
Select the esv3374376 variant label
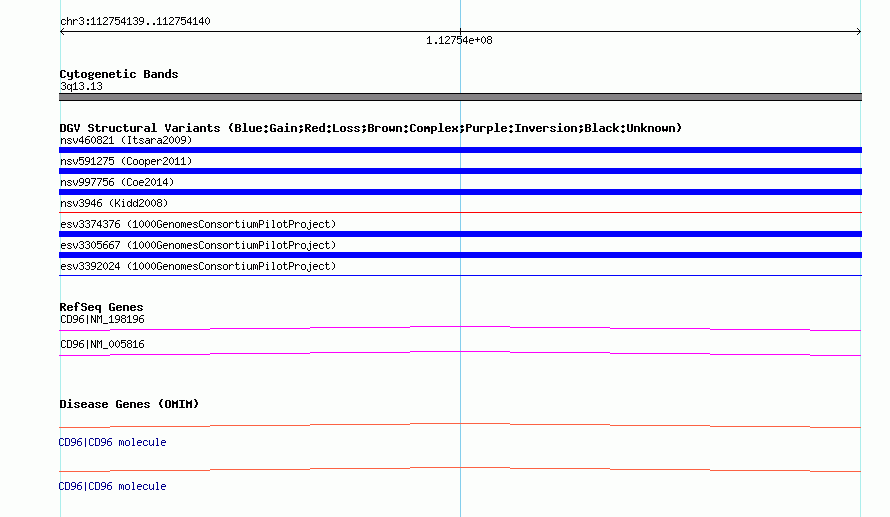198,224
